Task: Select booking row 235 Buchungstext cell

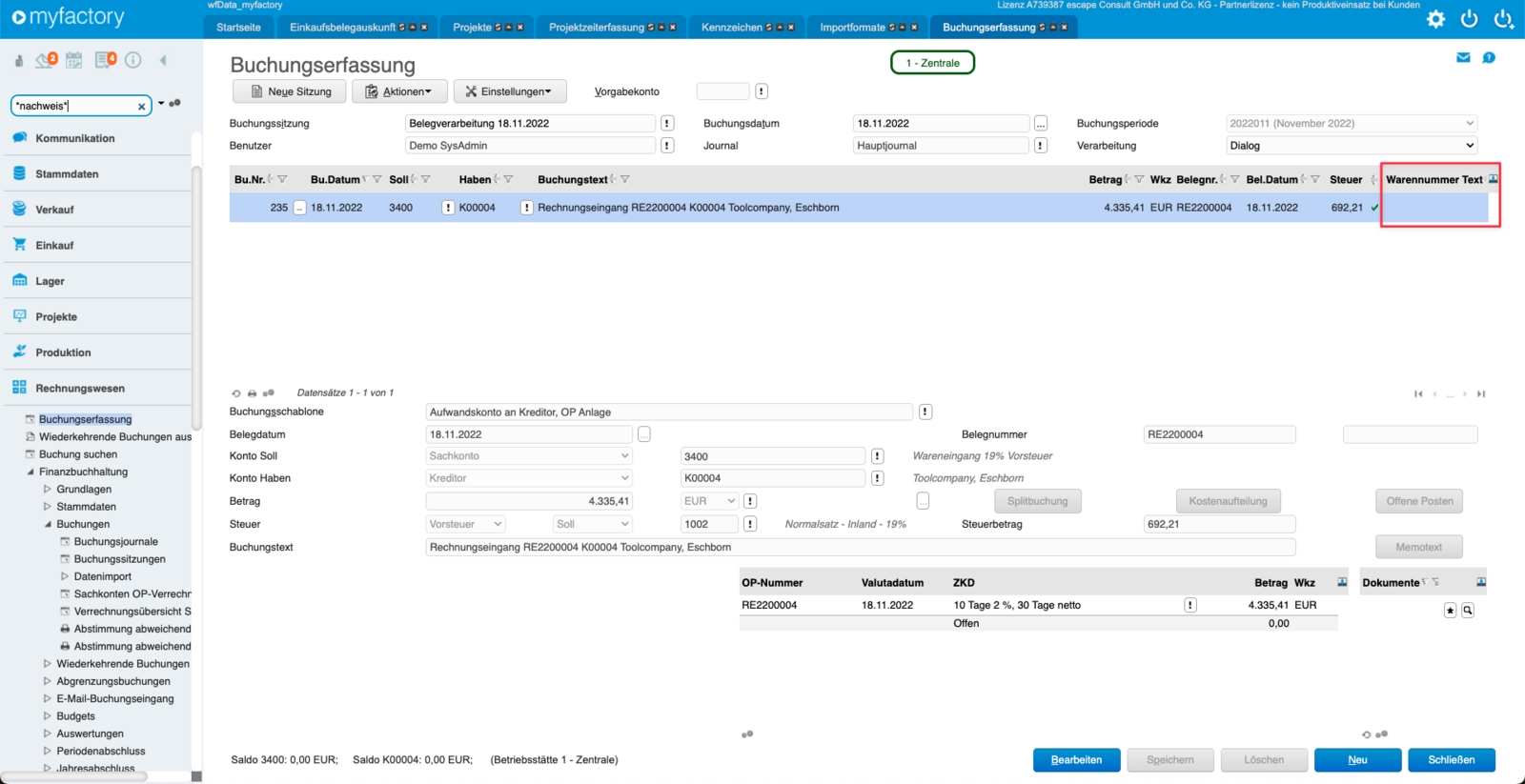Action: [688, 208]
